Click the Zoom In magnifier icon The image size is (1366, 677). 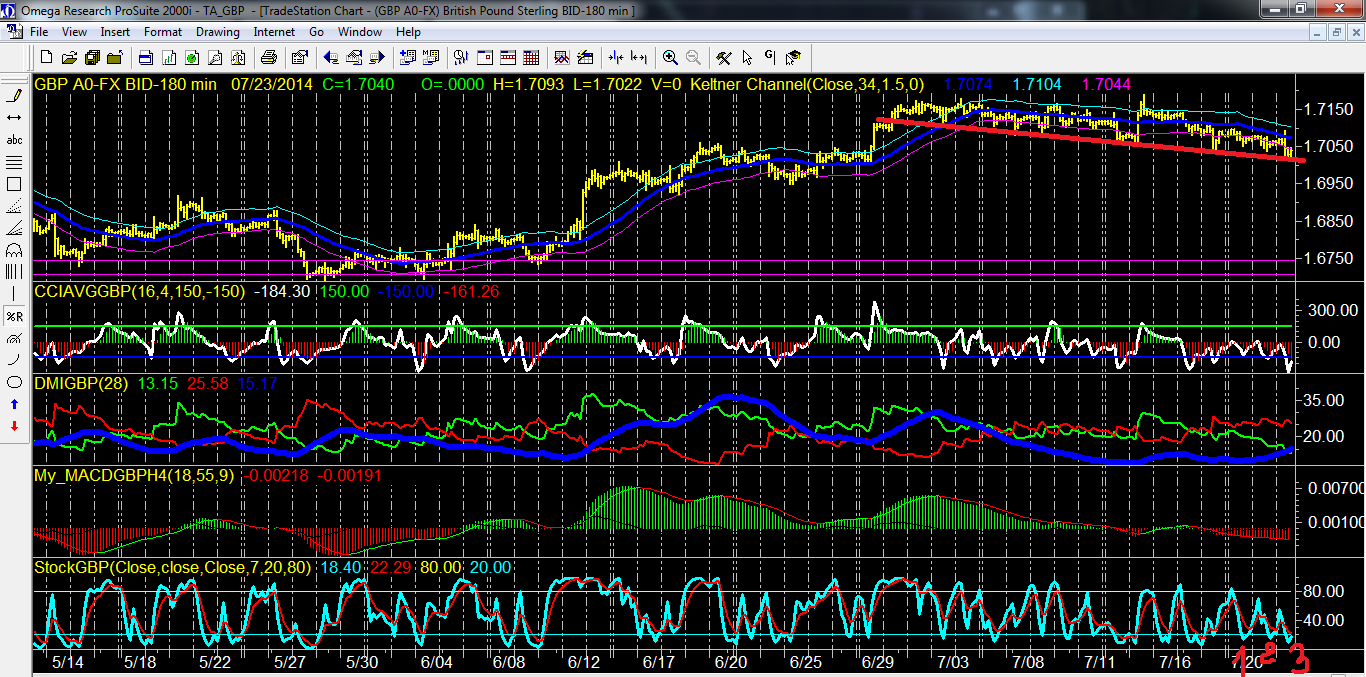[669, 57]
